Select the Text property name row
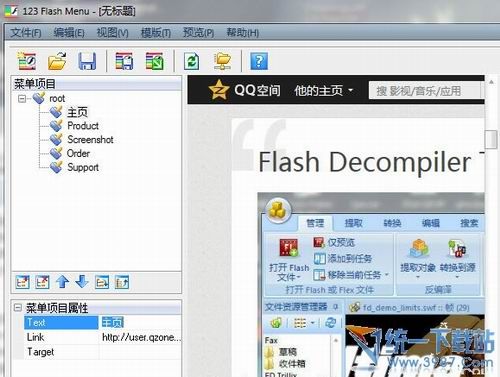 pos(61,322)
